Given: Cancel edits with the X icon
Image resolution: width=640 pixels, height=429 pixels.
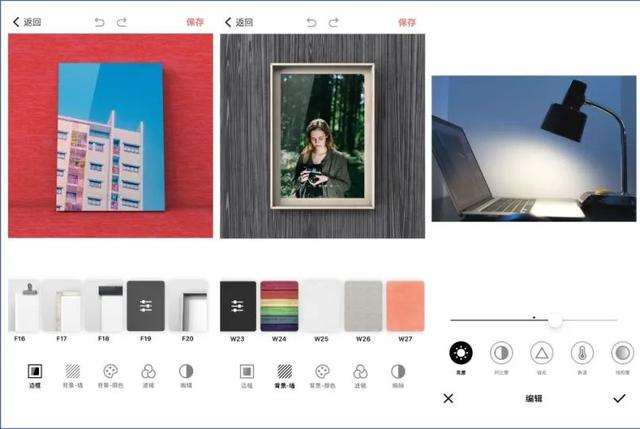Looking at the screenshot, I should (448, 398).
